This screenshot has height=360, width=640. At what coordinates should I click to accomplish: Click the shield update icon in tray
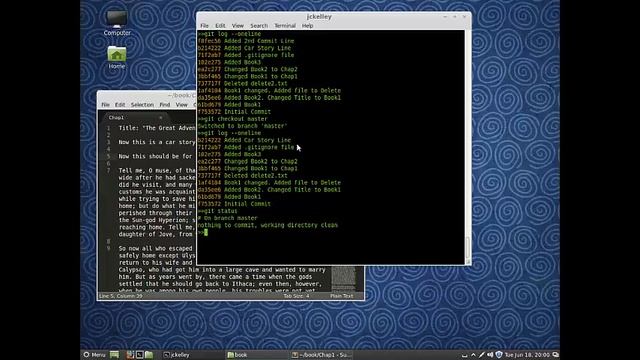[x=498, y=355]
